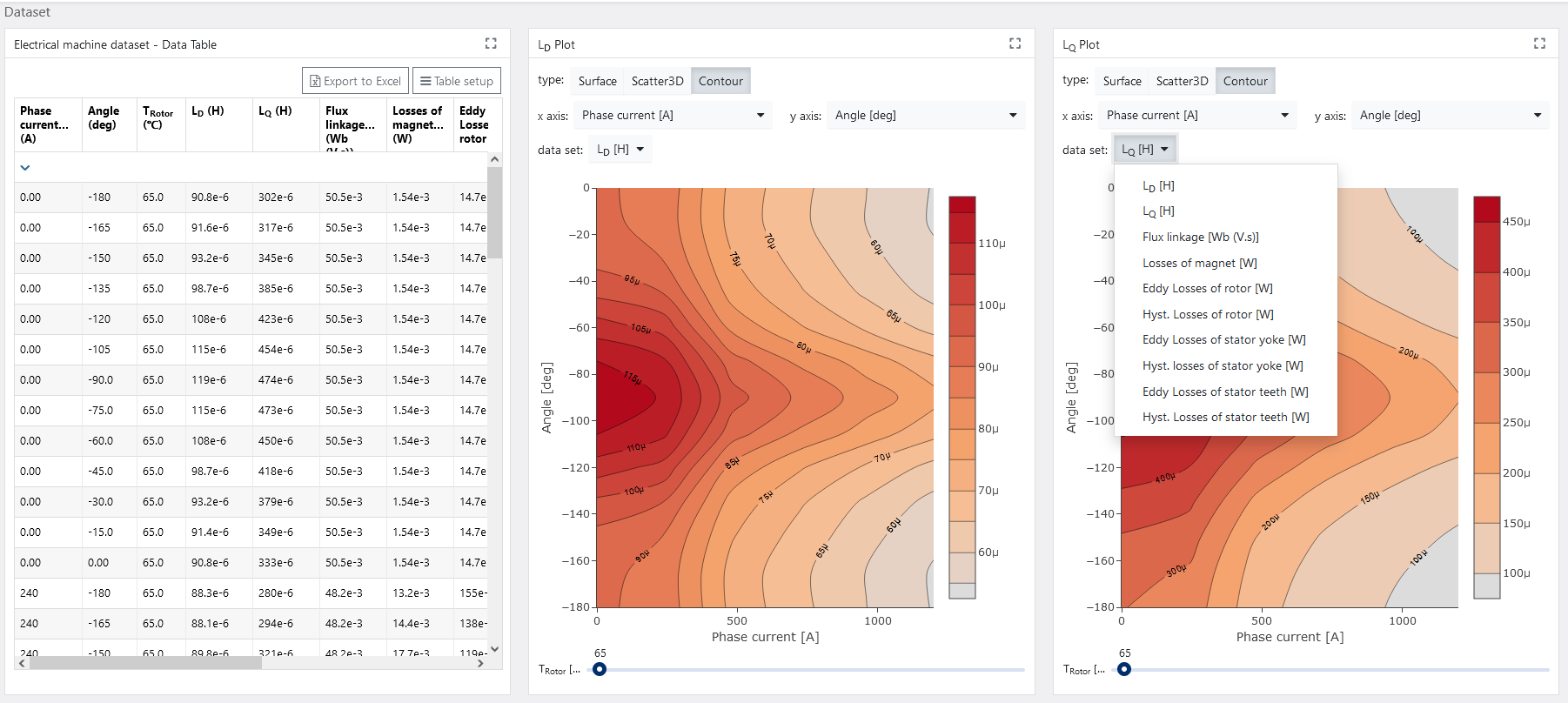1568x703 pixels.
Task: Set LQ Plot type to Surface
Action: pos(1122,81)
